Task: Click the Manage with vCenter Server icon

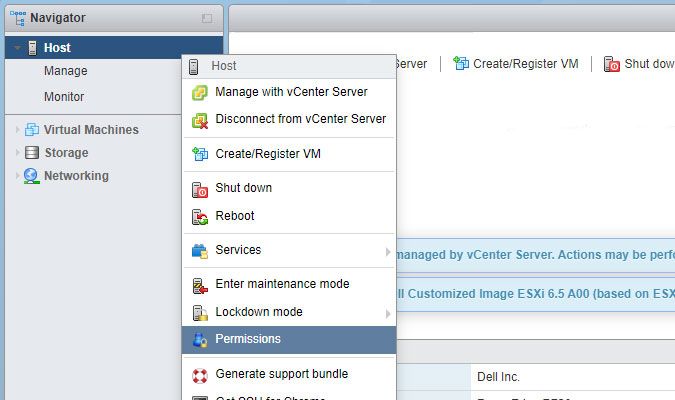Action: click(x=199, y=92)
